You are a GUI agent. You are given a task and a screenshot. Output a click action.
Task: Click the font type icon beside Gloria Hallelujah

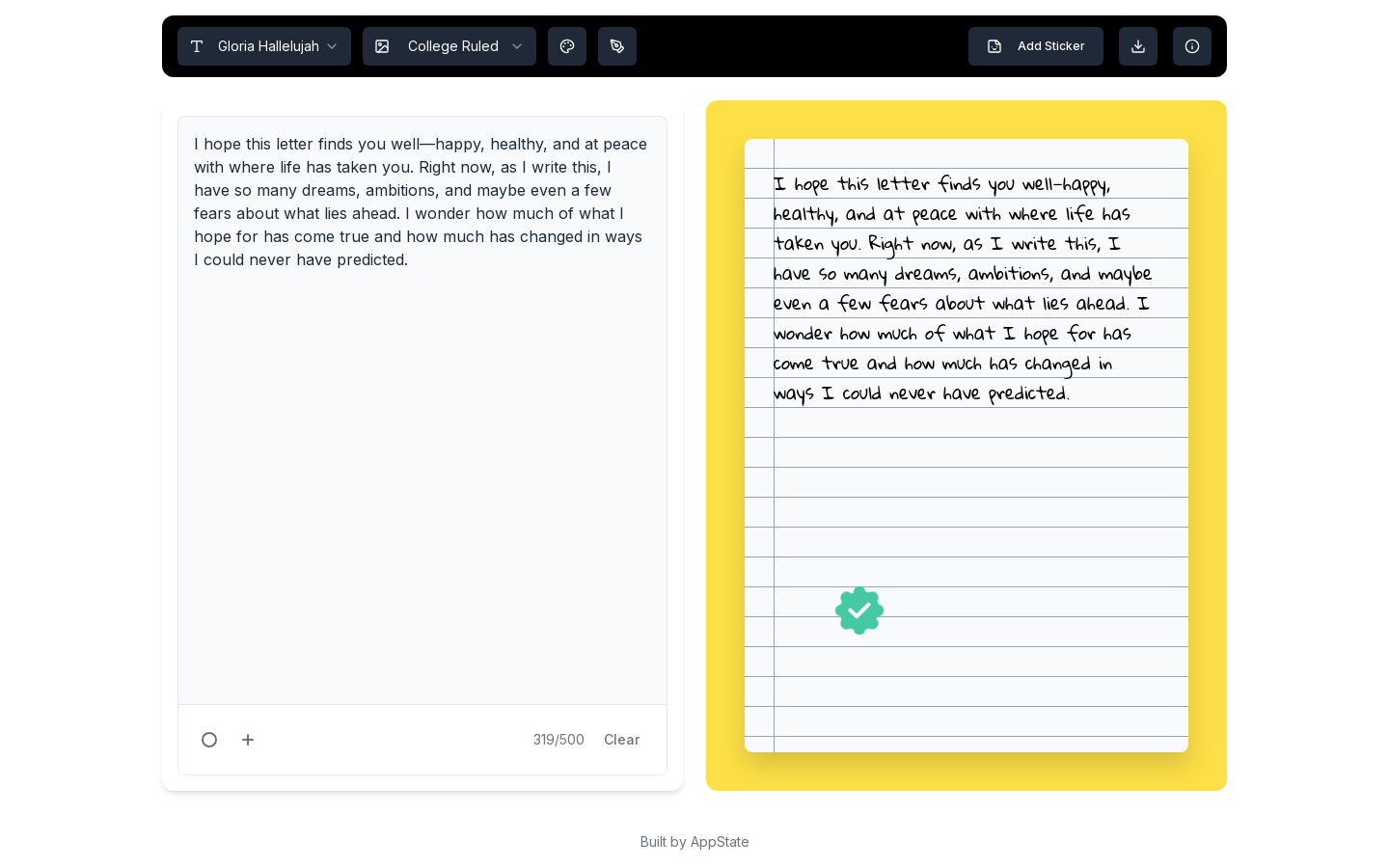[197, 46]
